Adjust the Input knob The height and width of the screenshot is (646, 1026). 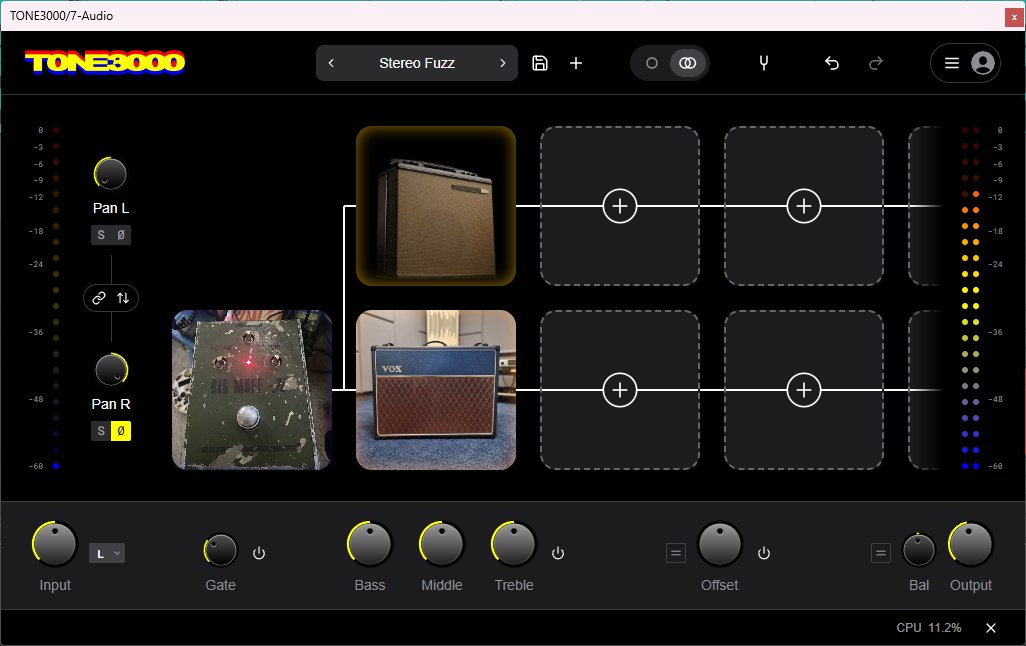click(55, 544)
